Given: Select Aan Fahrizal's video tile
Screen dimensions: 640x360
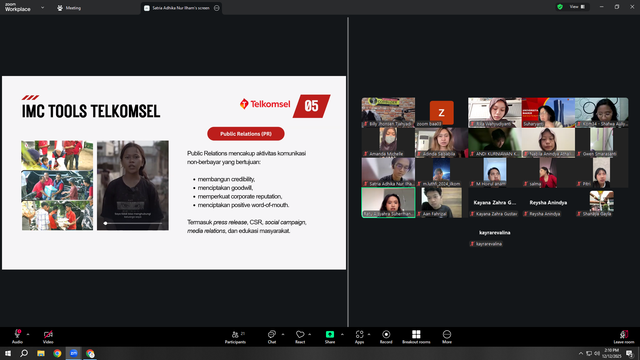Looking at the screenshot, I should click(442, 203).
